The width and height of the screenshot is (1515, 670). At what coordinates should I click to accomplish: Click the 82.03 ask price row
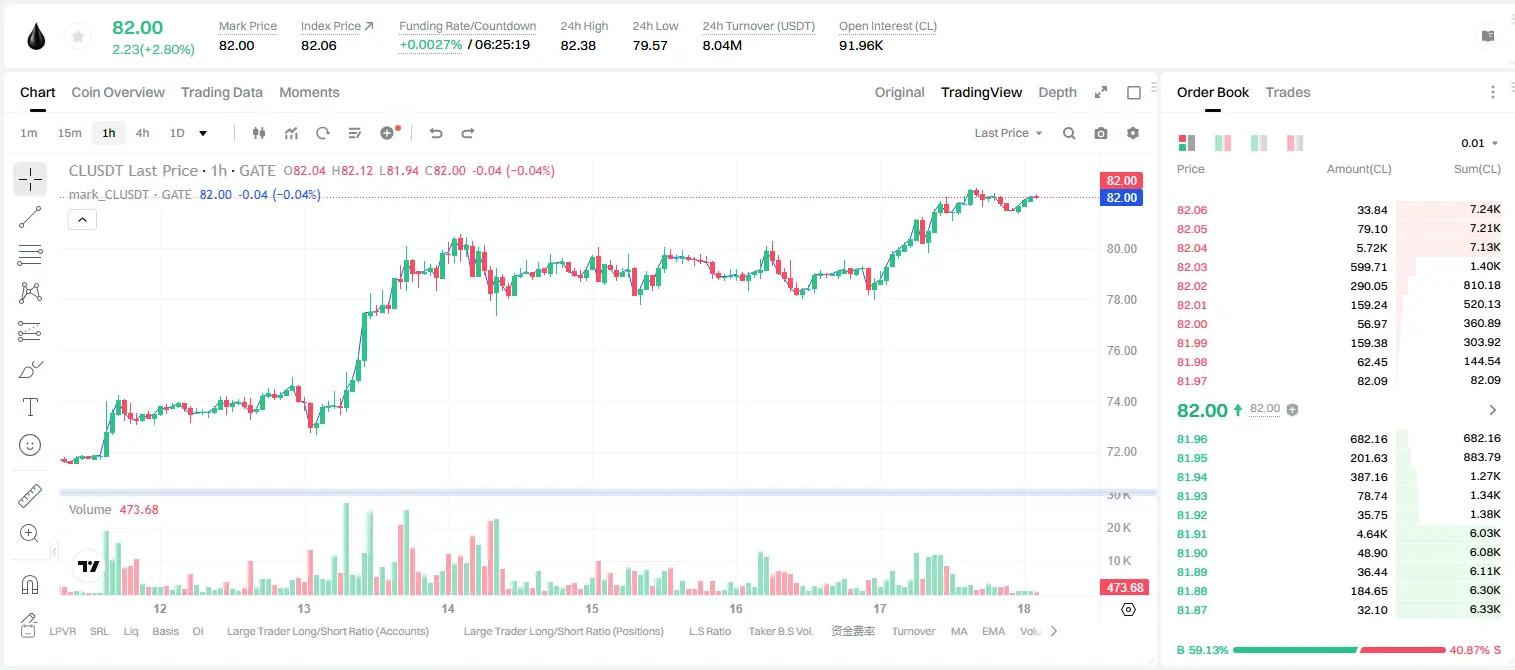[1338, 267]
